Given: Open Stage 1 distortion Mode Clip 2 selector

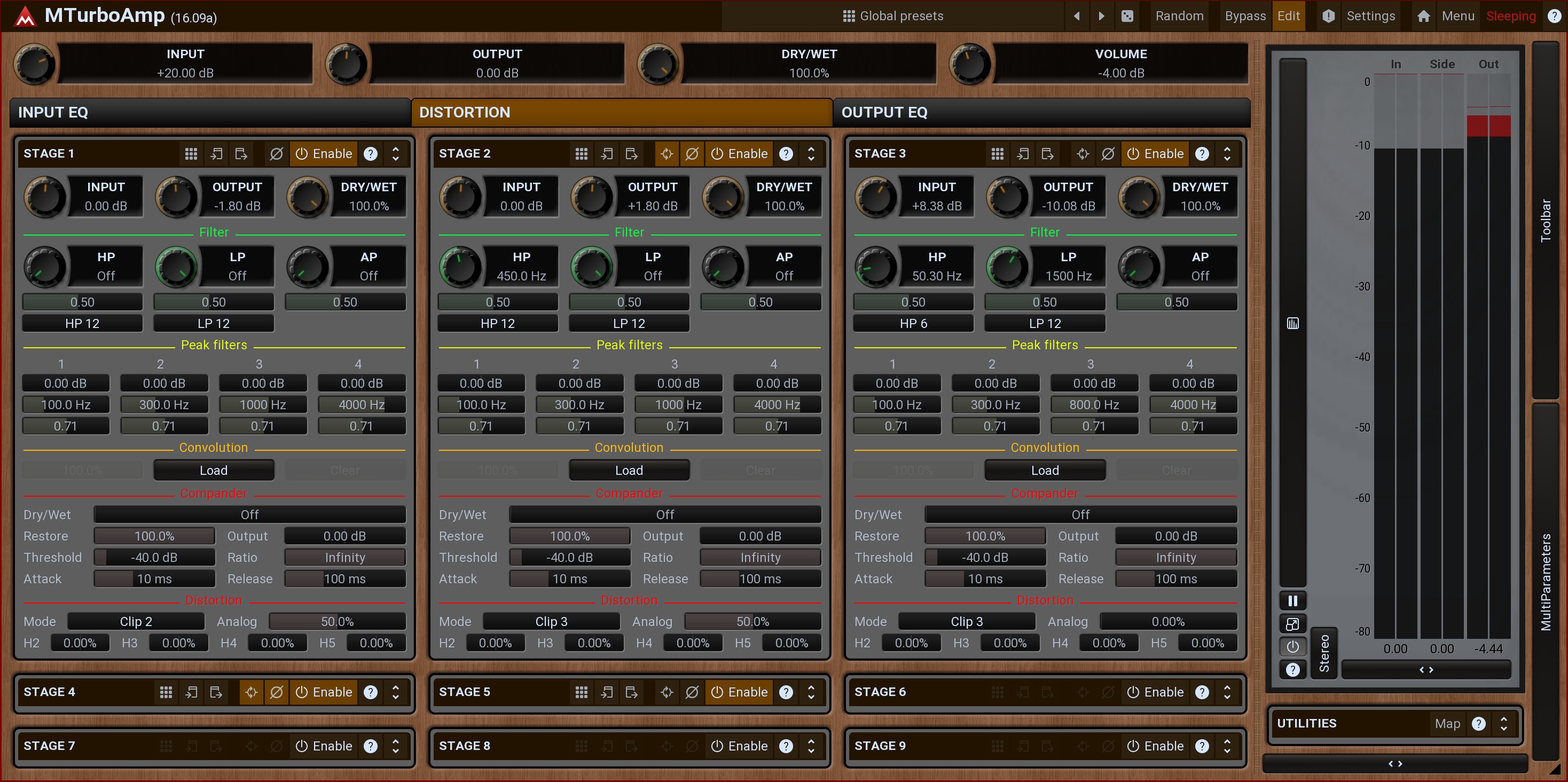Looking at the screenshot, I should [x=136, y=622].
